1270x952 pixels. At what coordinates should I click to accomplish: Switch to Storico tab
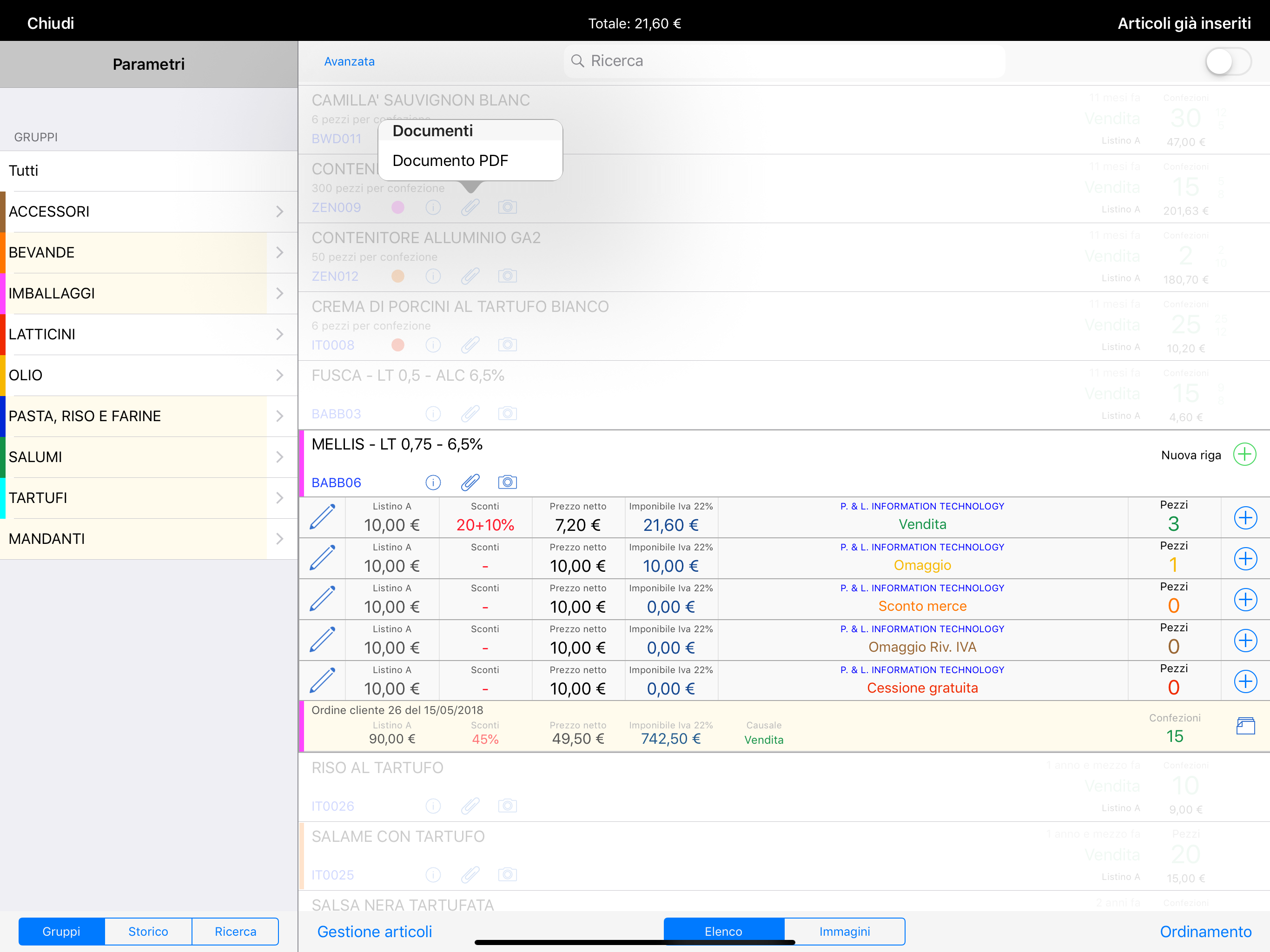pos(148,932)
